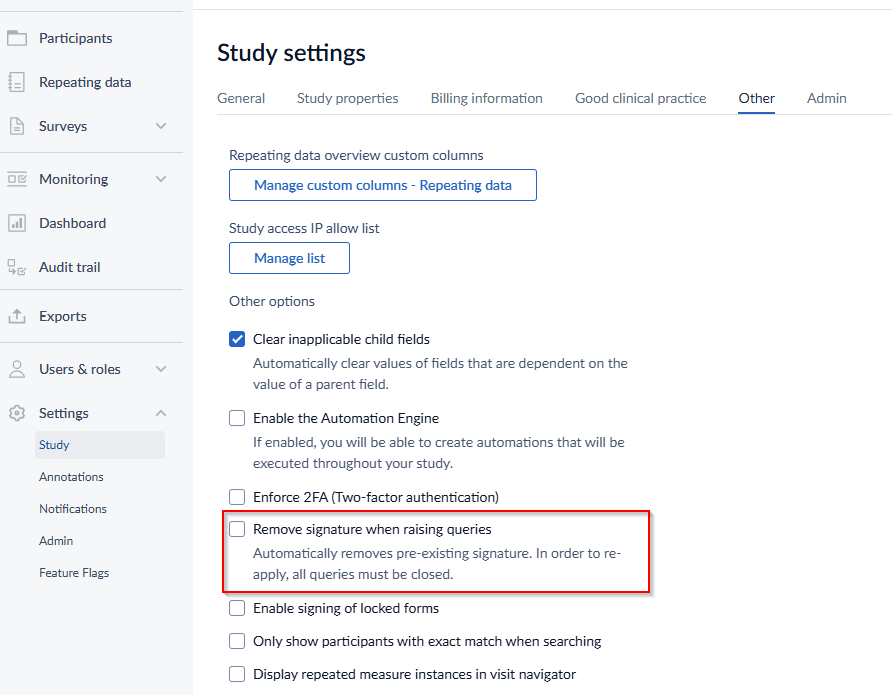Click Manage custom columns - Repeating data
The image size is (892, 695).
(x=383, y=185)
